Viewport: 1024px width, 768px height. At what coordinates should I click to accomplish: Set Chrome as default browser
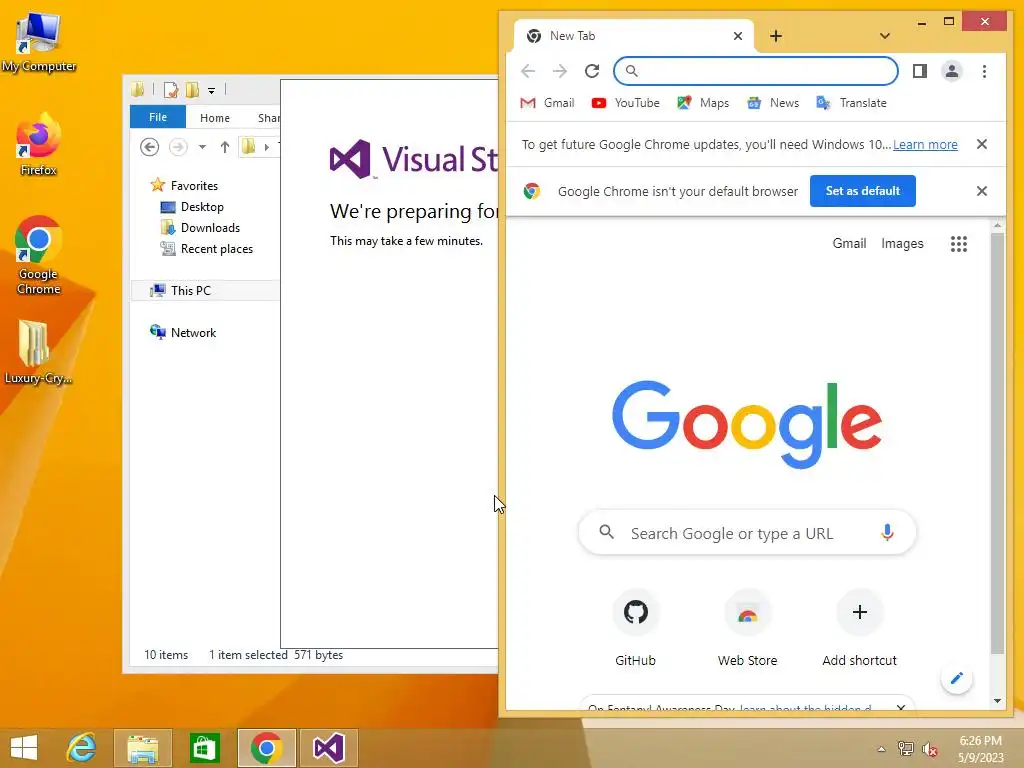(x=863, y=191)
